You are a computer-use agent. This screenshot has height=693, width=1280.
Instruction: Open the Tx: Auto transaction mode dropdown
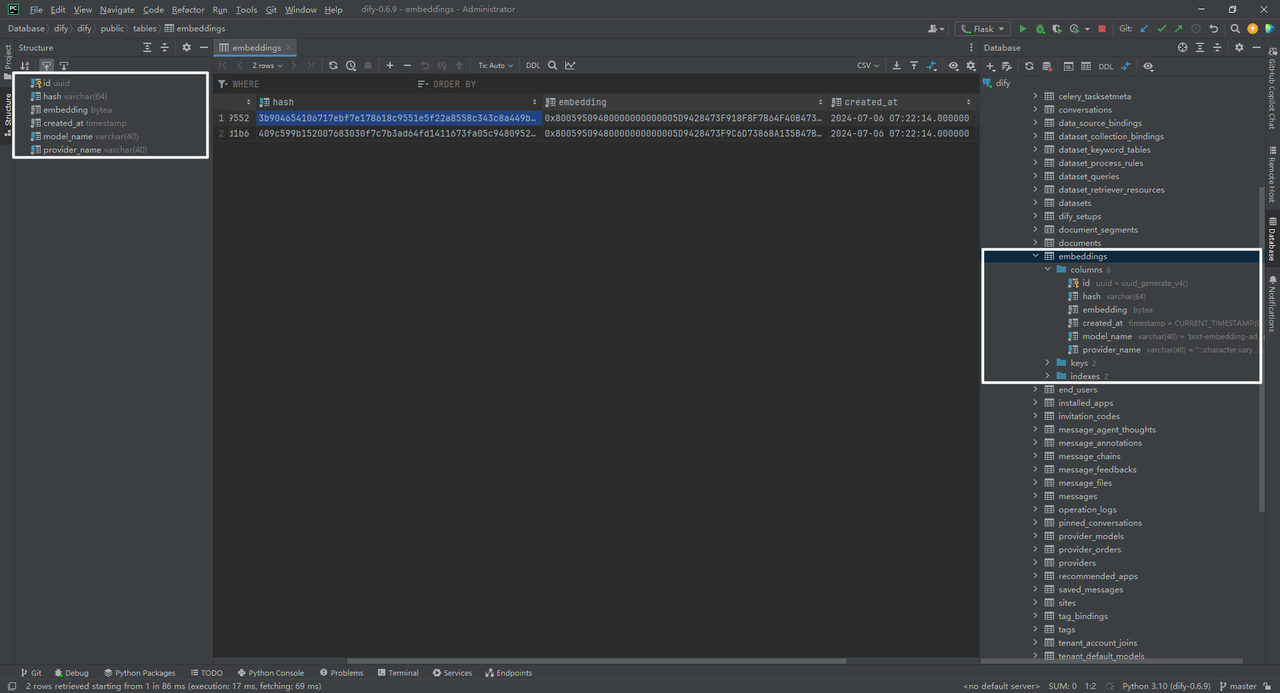[x=495, y=65]
